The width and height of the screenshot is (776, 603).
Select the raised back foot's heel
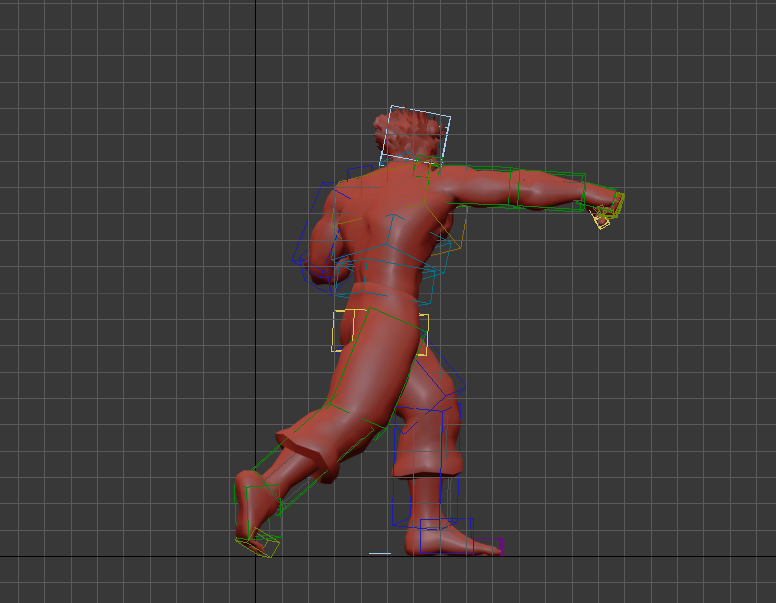(x=246, y=486)
